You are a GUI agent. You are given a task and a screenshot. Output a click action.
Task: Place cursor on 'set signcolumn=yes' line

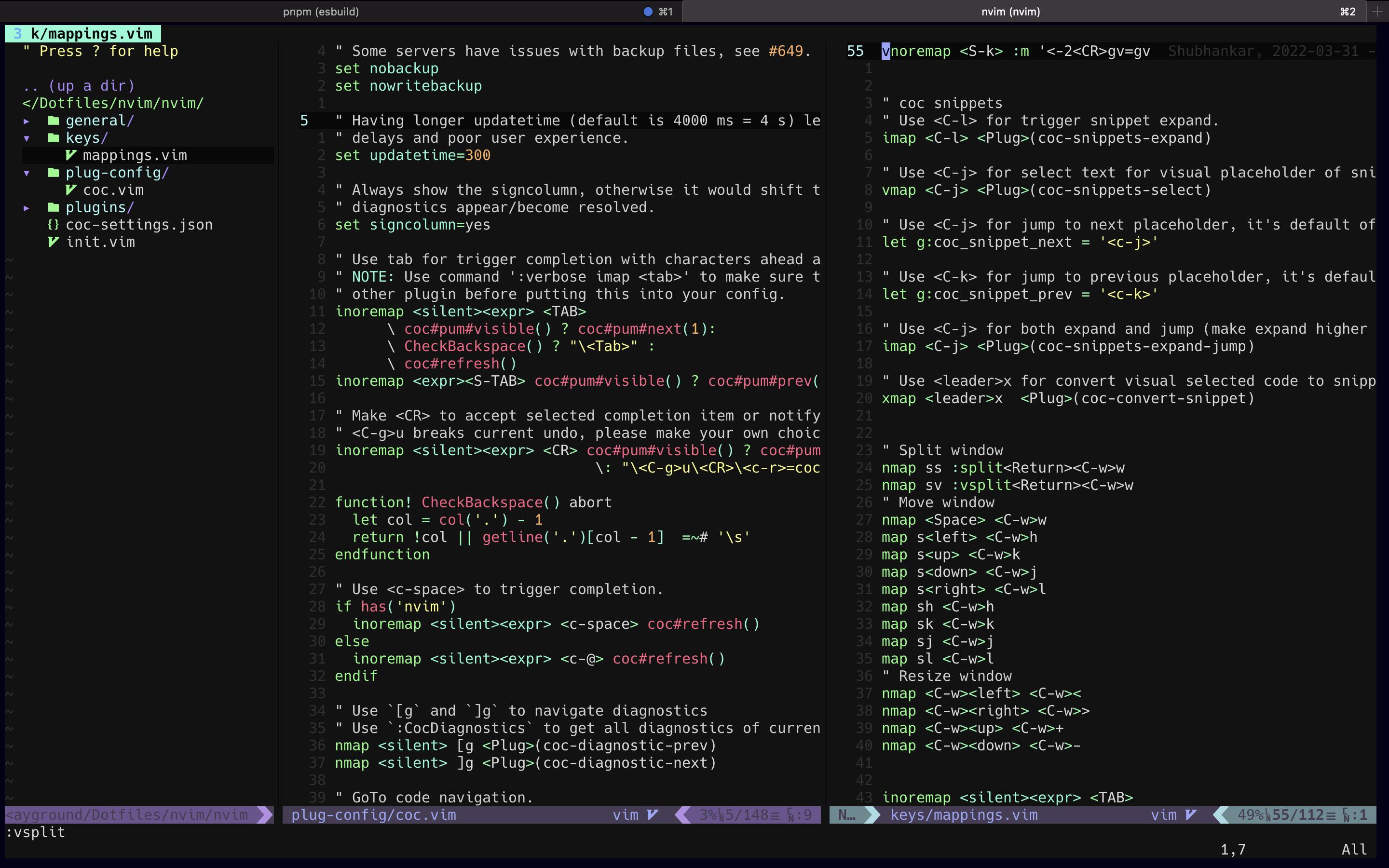pos(413,224)
